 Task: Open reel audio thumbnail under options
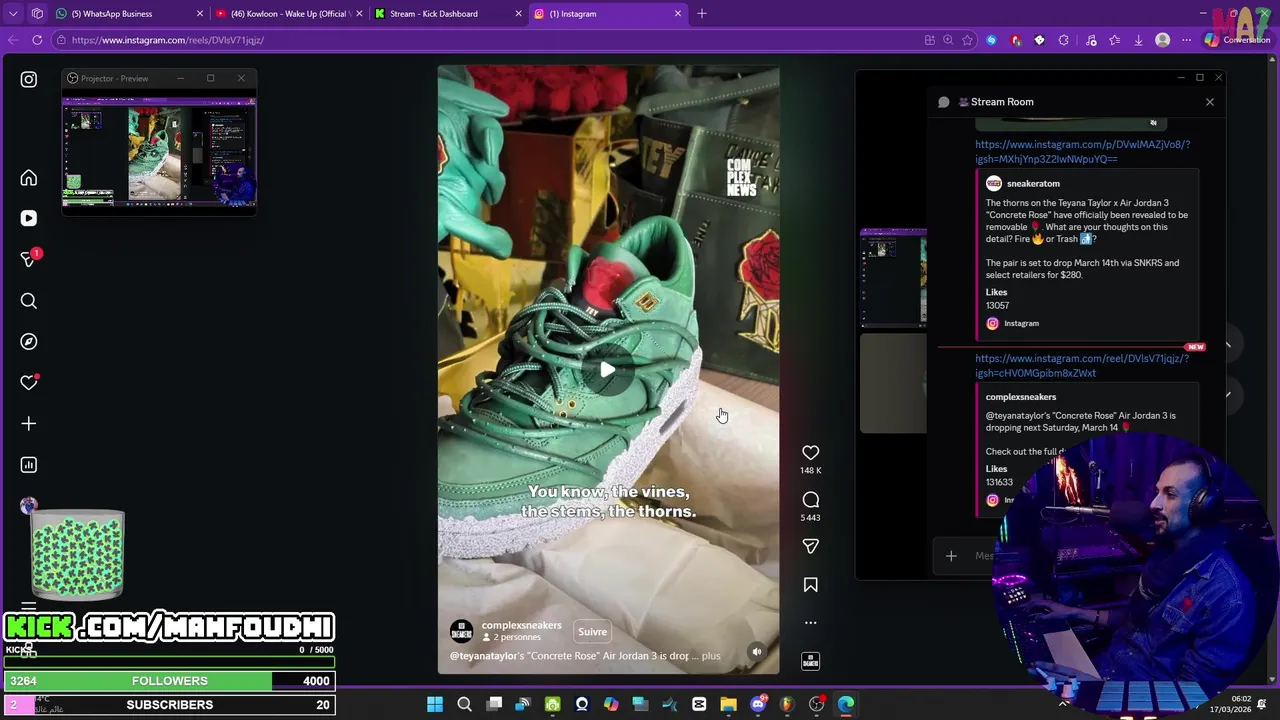[x=811, y=661]
